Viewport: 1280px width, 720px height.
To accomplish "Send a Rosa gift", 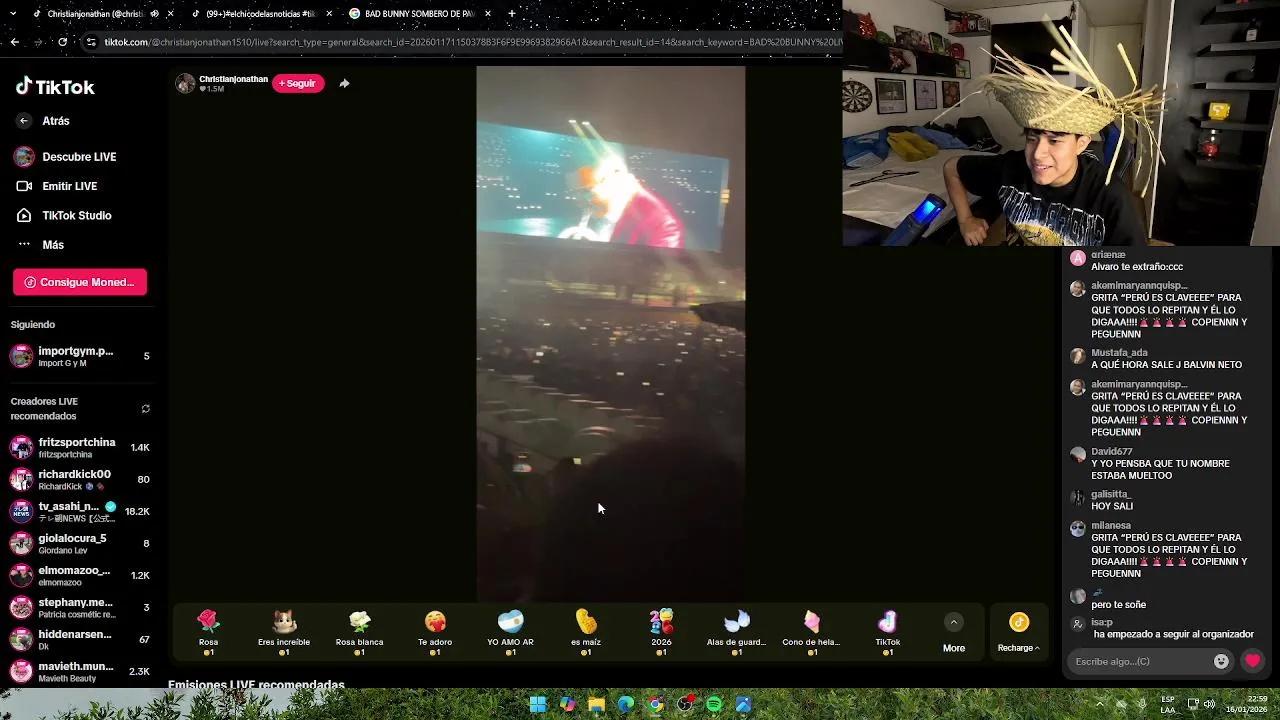I will point(208,632).
